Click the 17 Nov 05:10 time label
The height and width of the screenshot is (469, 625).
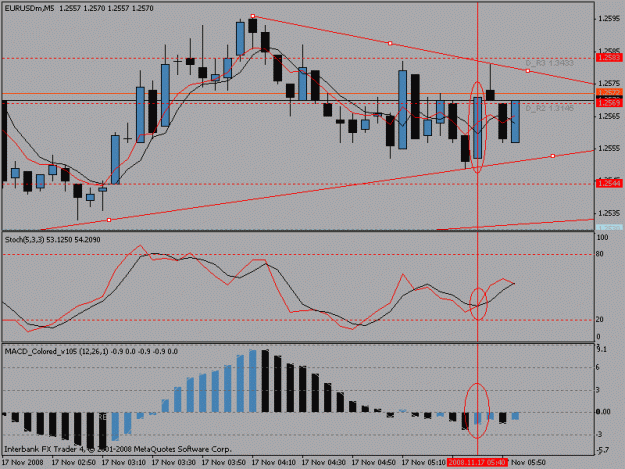(x=424, y=463)
